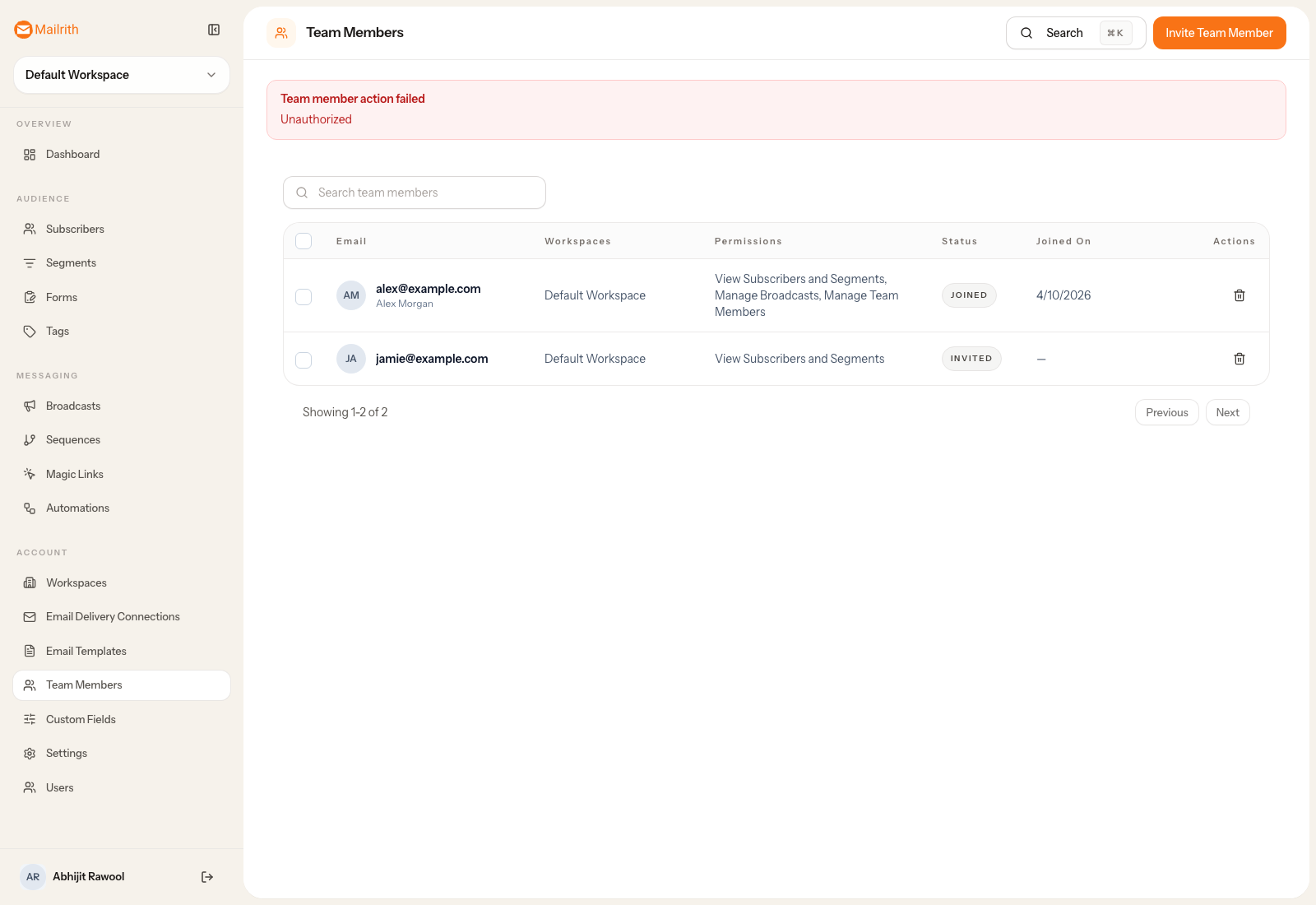Open the Broadcasts section

(73, 406)
